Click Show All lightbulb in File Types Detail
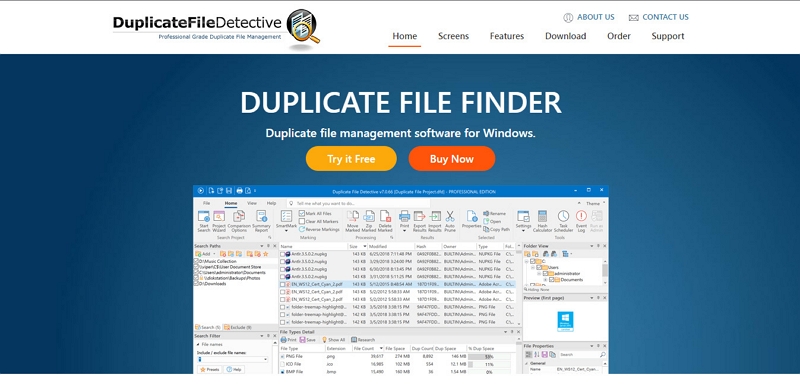Viewport: 800px width, 384px height. (334, 340)
